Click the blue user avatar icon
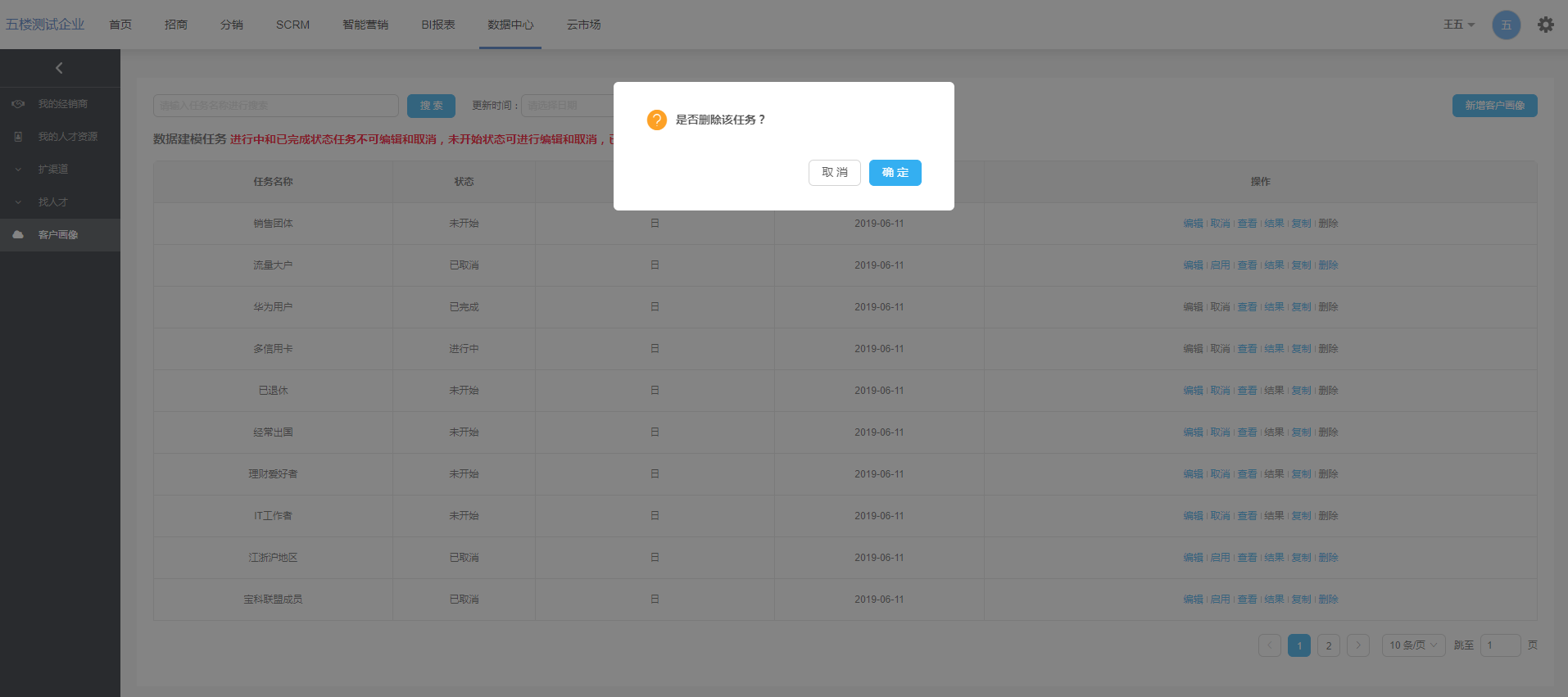The image size is (1568, 697). [1506, 25]
